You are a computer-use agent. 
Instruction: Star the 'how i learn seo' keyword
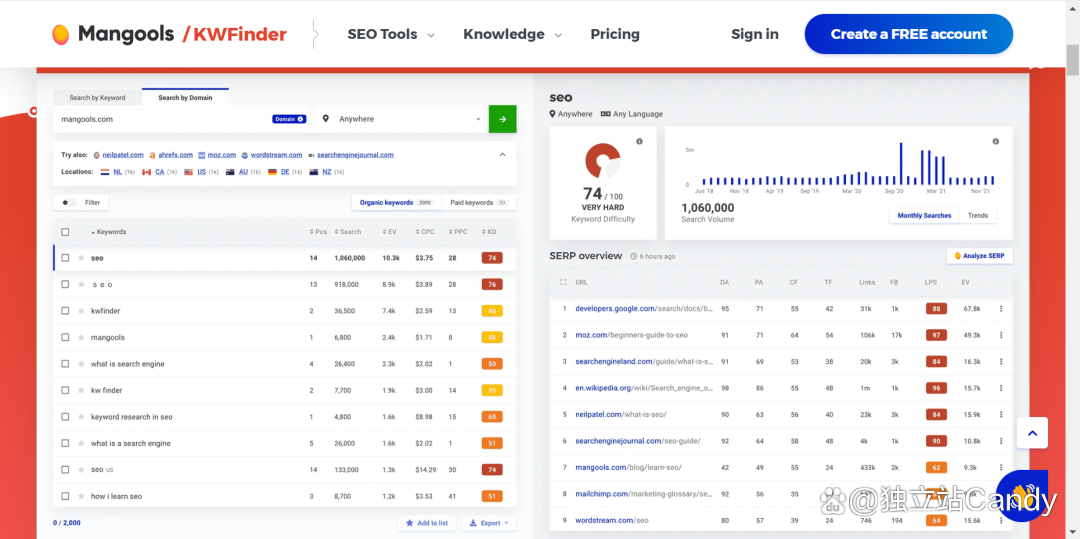(x=81, y=496)
